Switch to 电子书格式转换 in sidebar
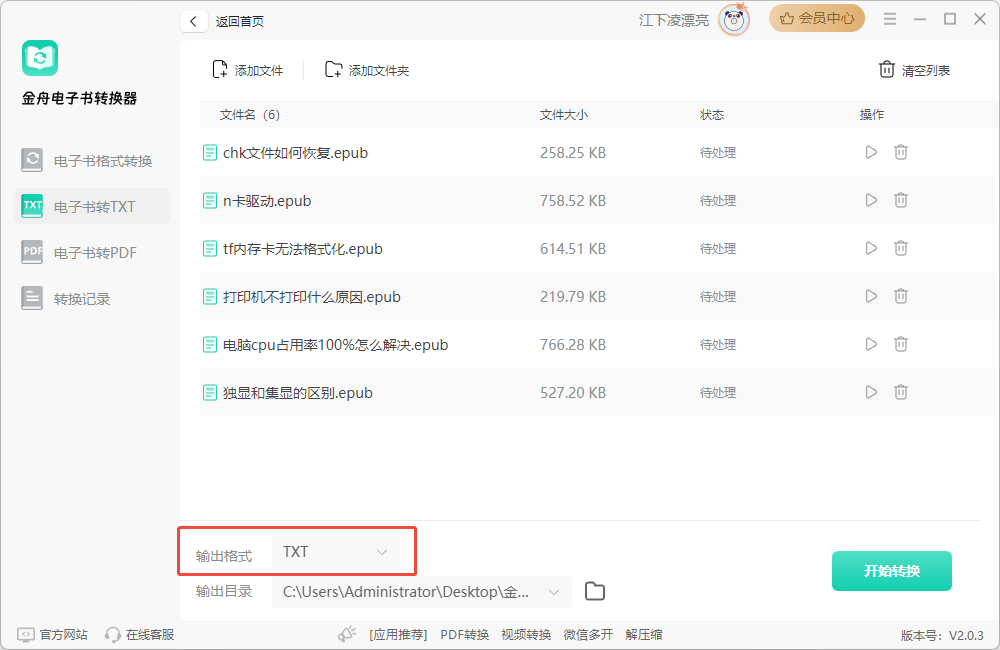The image size is (1000, 650). [92, 161]
